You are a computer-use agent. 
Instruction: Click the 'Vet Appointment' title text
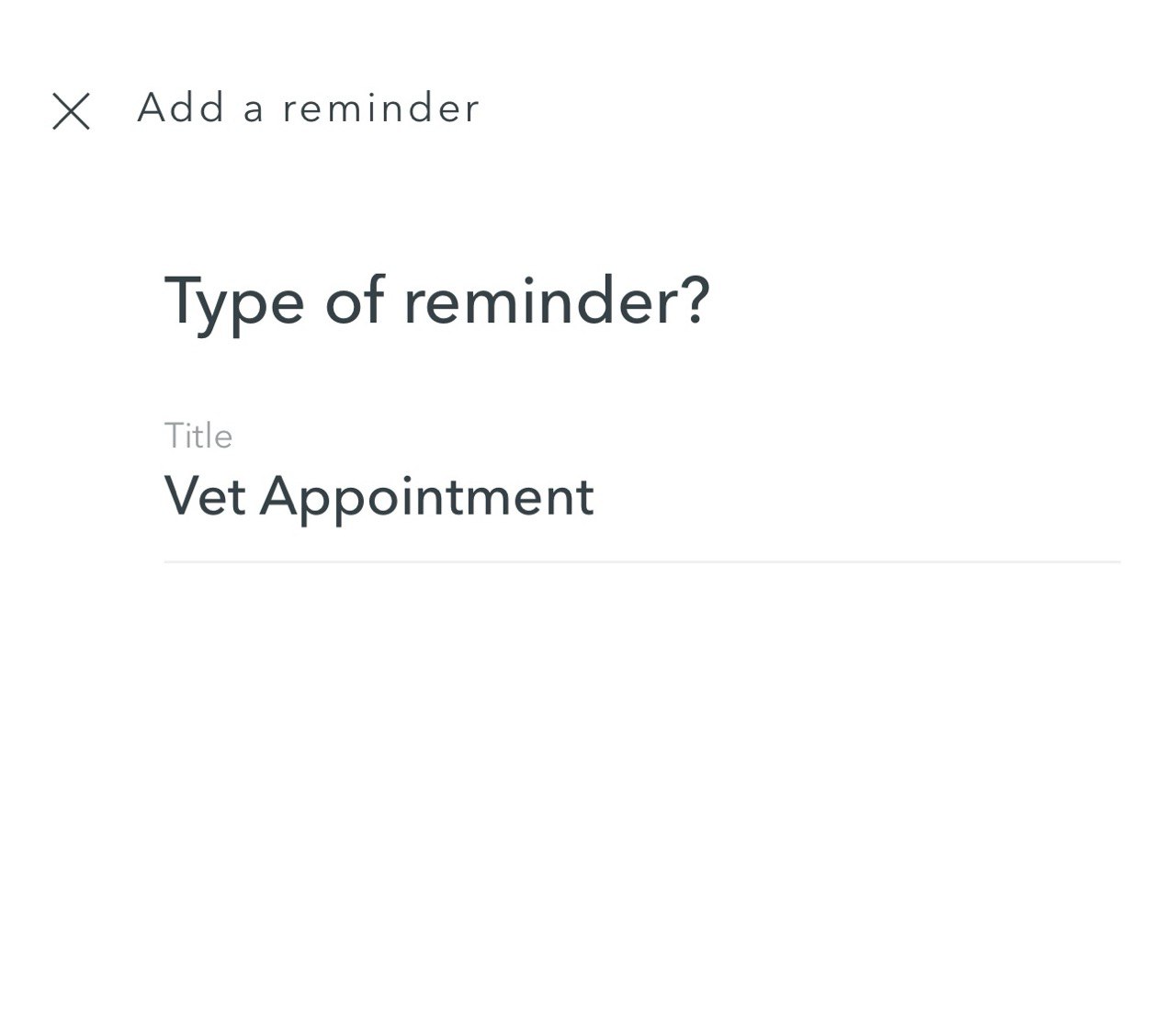click(379, 497)
